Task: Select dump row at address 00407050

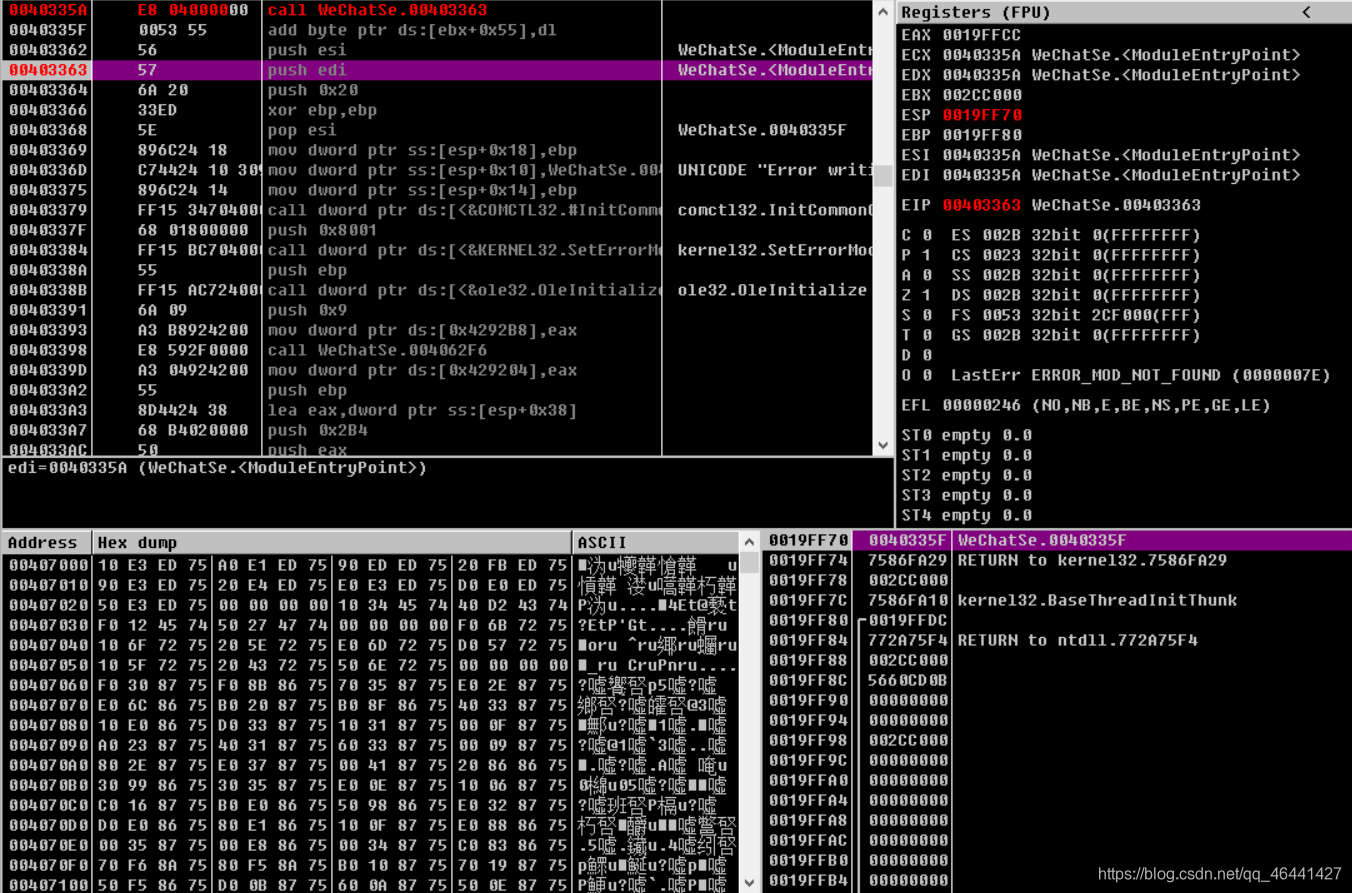Action: coord(371,665)
